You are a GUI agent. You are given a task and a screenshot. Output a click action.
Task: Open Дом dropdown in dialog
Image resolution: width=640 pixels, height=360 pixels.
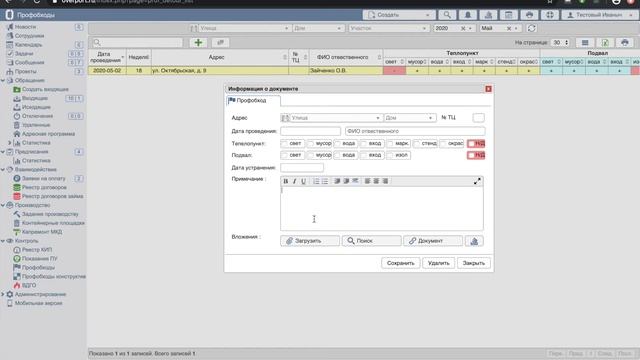pyautogui.click(x=409, y=118)
